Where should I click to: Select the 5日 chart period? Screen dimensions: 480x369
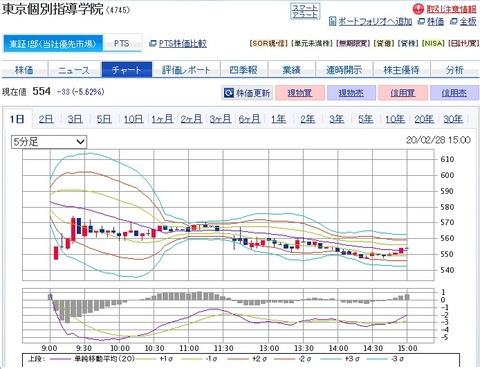pyautogui.click(x=104, y=119)
